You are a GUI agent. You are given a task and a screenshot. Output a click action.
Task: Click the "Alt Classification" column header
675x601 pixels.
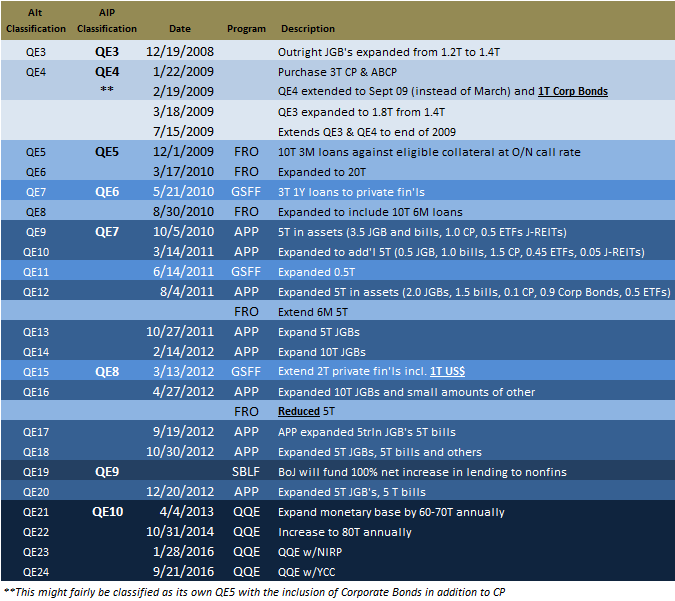pos(36,21)
